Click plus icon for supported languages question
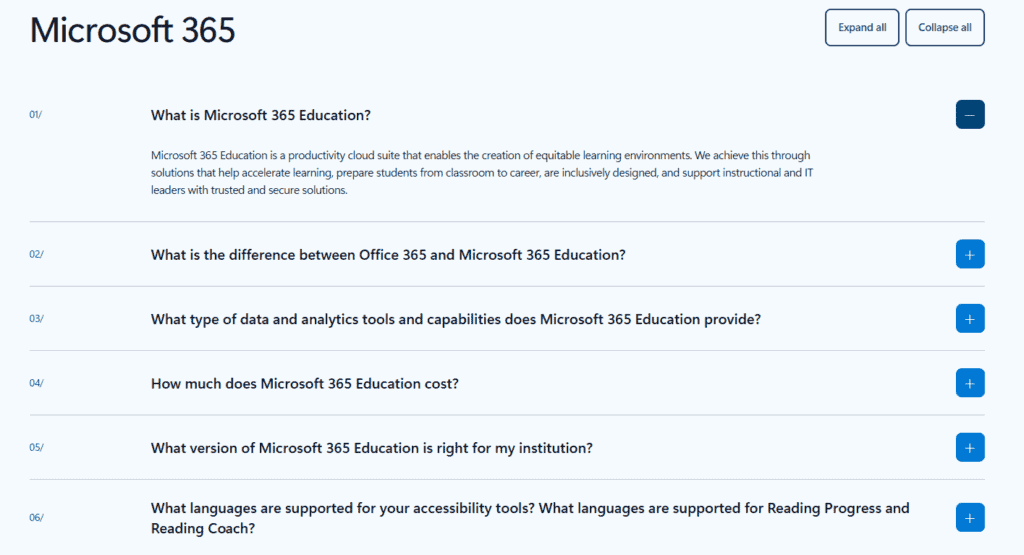Screen dimensions: 1024x555 pyautogui.click(x=969, y=517)
